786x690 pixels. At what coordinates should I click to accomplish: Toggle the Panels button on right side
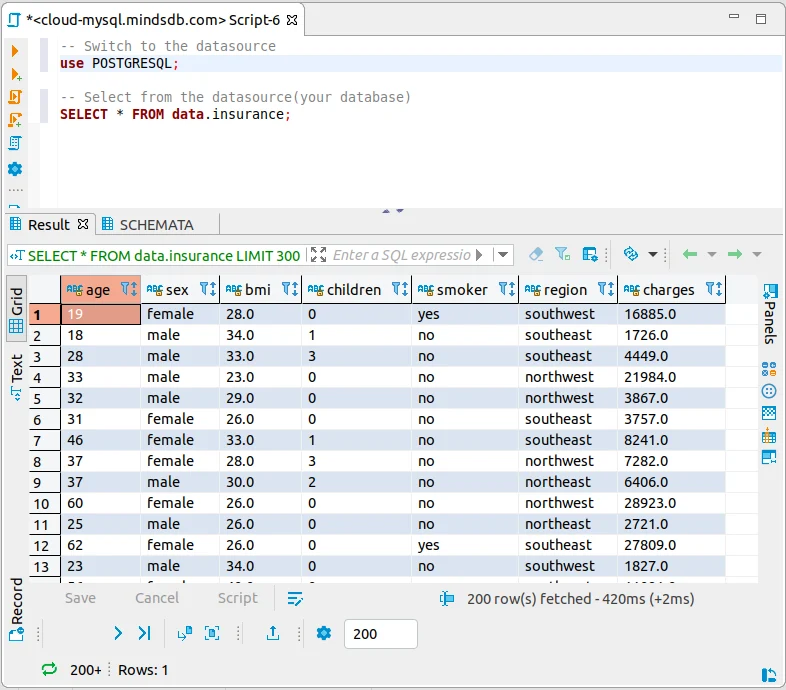pyautogui.click(x=770, y=313)
